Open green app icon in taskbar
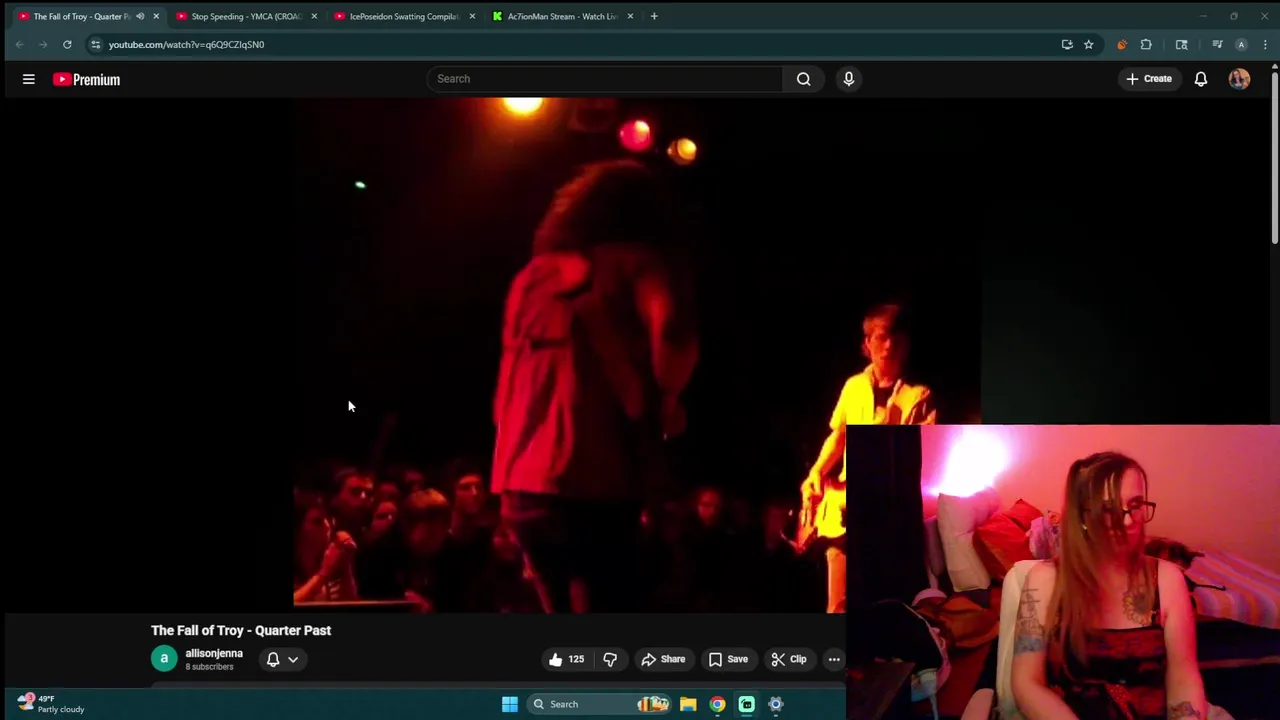 pos(746,704)
